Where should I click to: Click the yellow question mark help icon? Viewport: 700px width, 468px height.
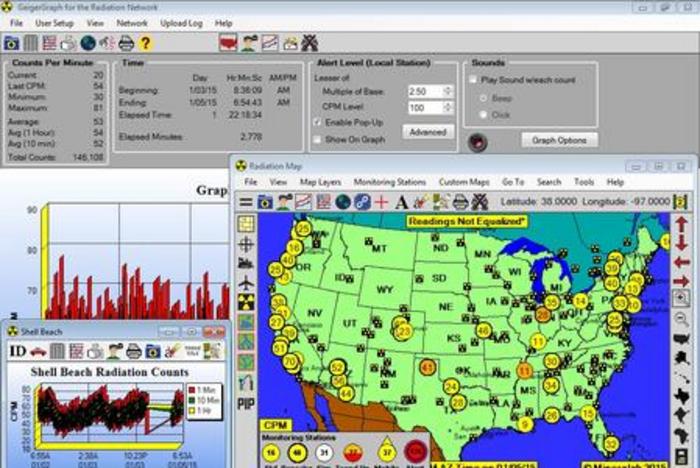145,43
